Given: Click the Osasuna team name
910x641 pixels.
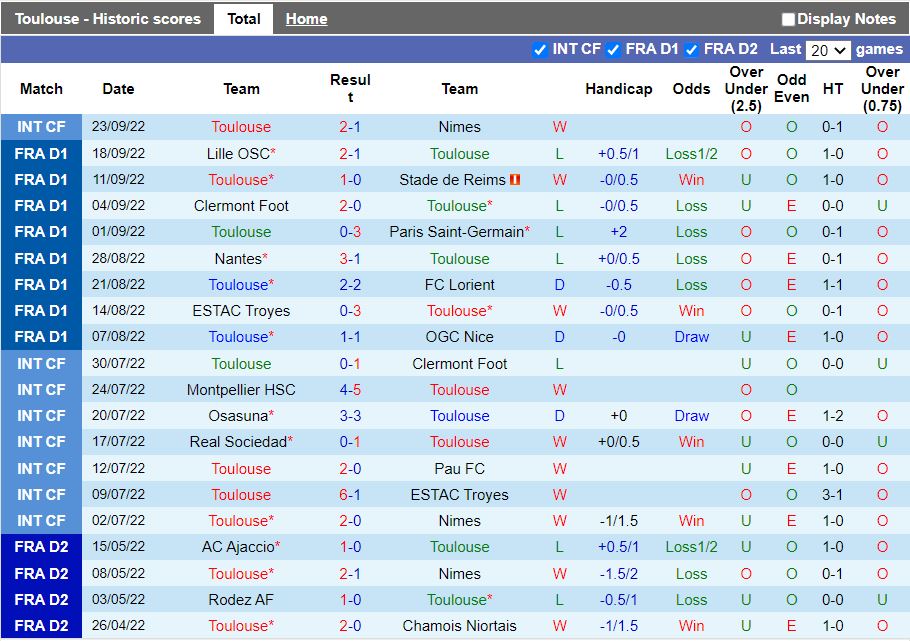Looking at the screenshot, I should pos(238,416).
